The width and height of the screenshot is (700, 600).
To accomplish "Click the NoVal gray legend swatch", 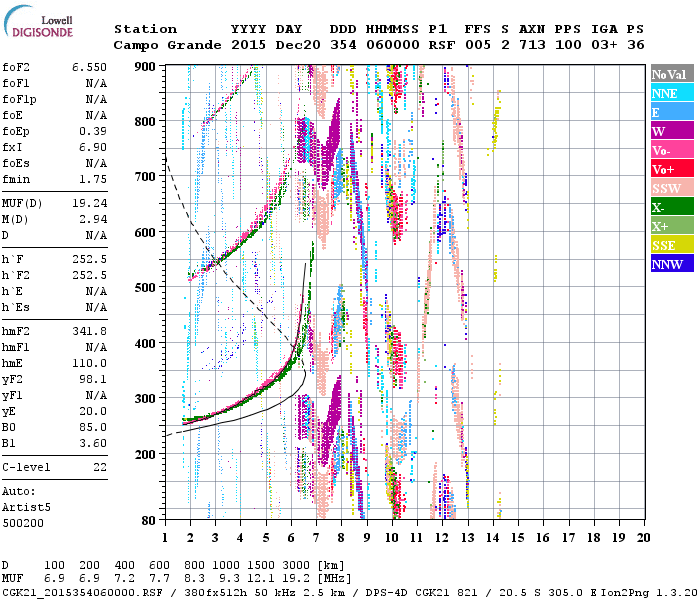I will [x=672, y=73].
